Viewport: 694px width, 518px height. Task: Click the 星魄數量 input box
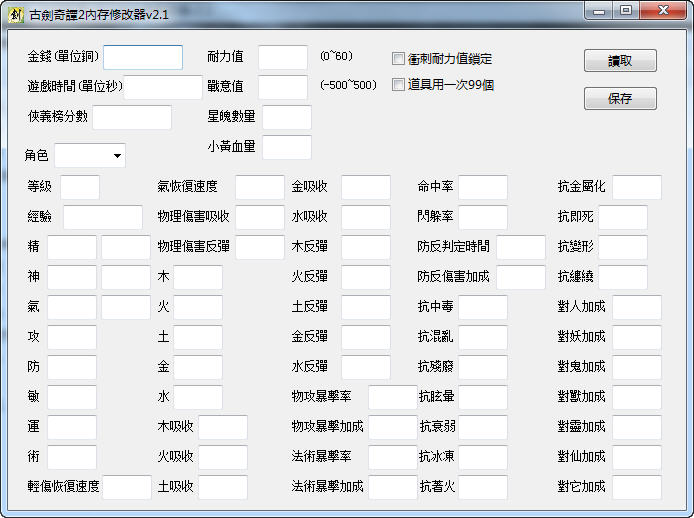(287, 117)
